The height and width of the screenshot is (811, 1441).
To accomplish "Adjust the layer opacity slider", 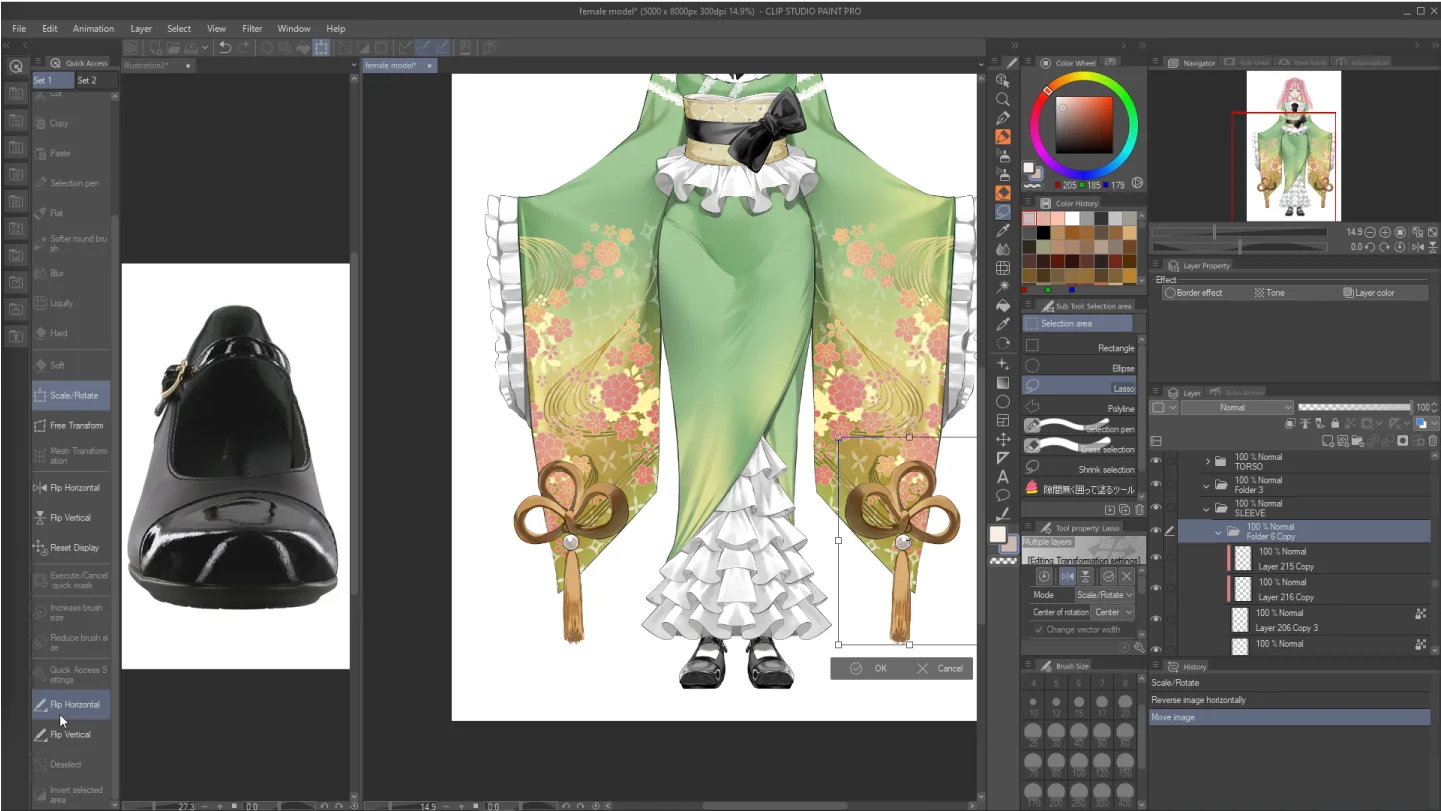I will pyautogui.click(x=1354, y=407).
